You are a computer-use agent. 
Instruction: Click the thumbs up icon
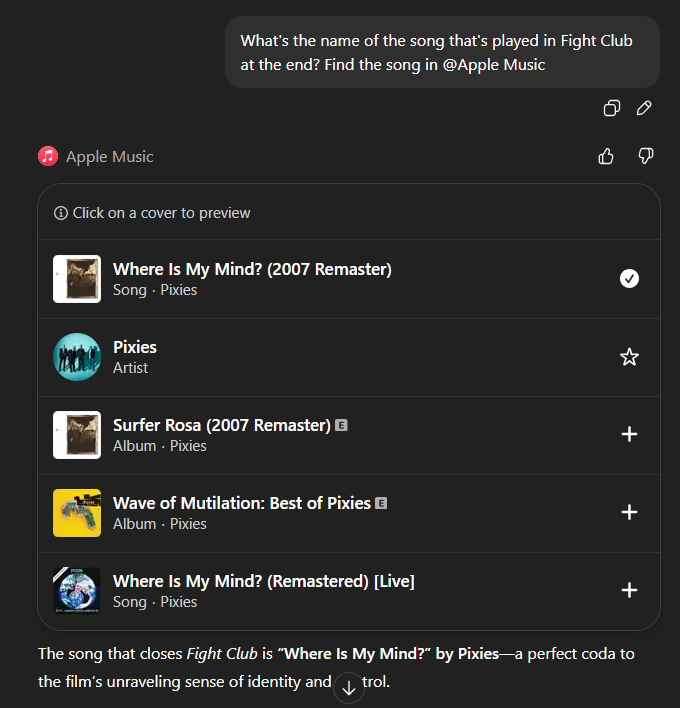(606, 156)
